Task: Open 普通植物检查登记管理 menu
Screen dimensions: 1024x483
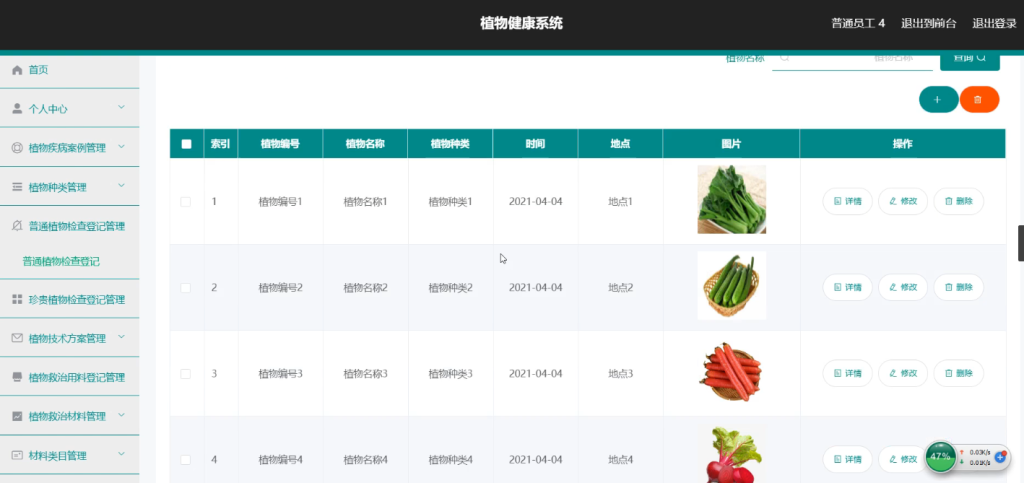Action: pyautogui.click(x=69, y=226)
